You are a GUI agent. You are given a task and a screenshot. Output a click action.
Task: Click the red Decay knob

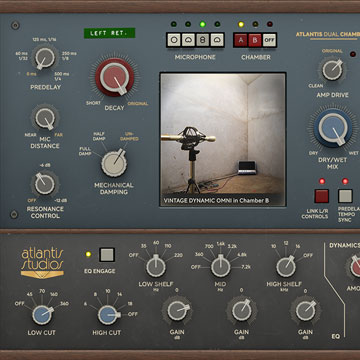pos(115,77)
